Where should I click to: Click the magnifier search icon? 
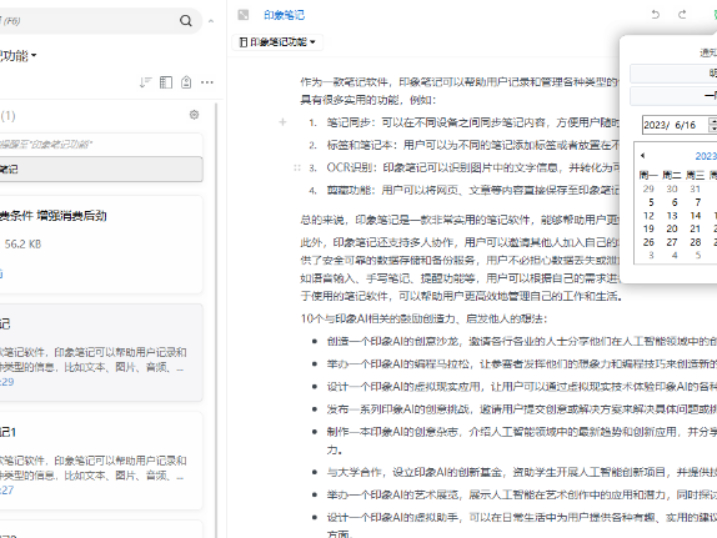186,21
